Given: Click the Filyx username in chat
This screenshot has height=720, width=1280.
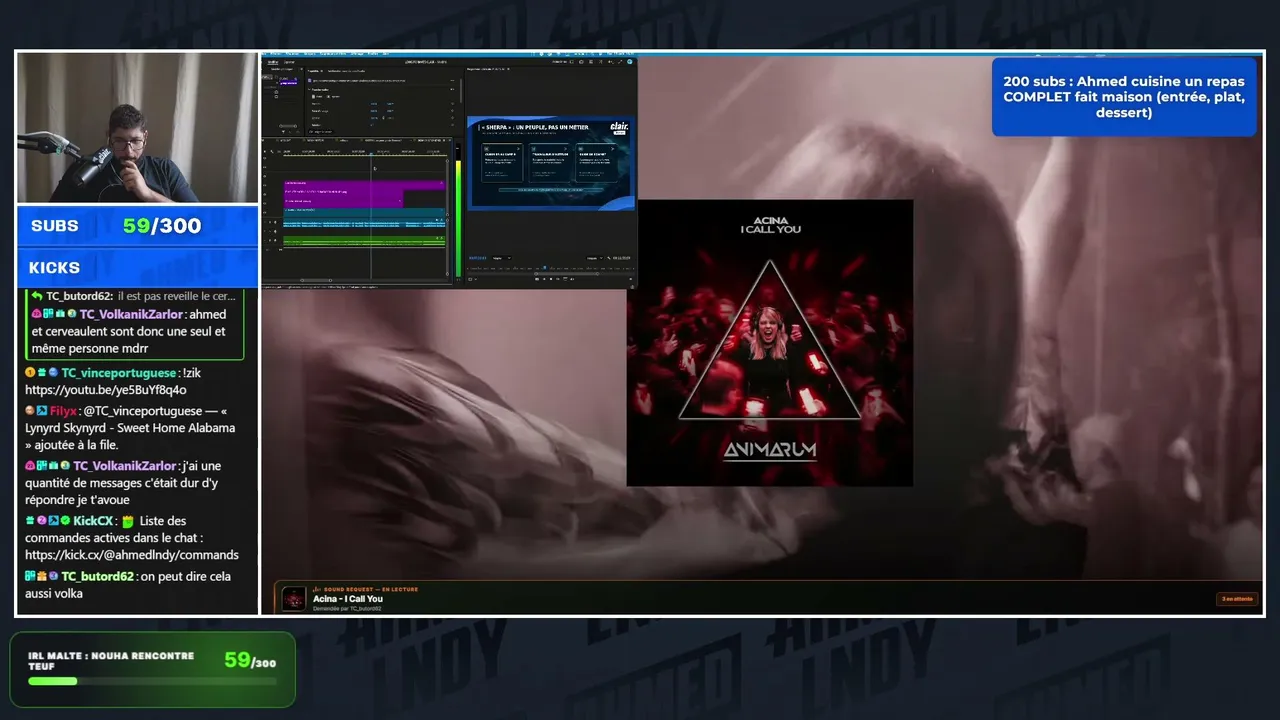Looking at the screenshot, I should 63,411.
